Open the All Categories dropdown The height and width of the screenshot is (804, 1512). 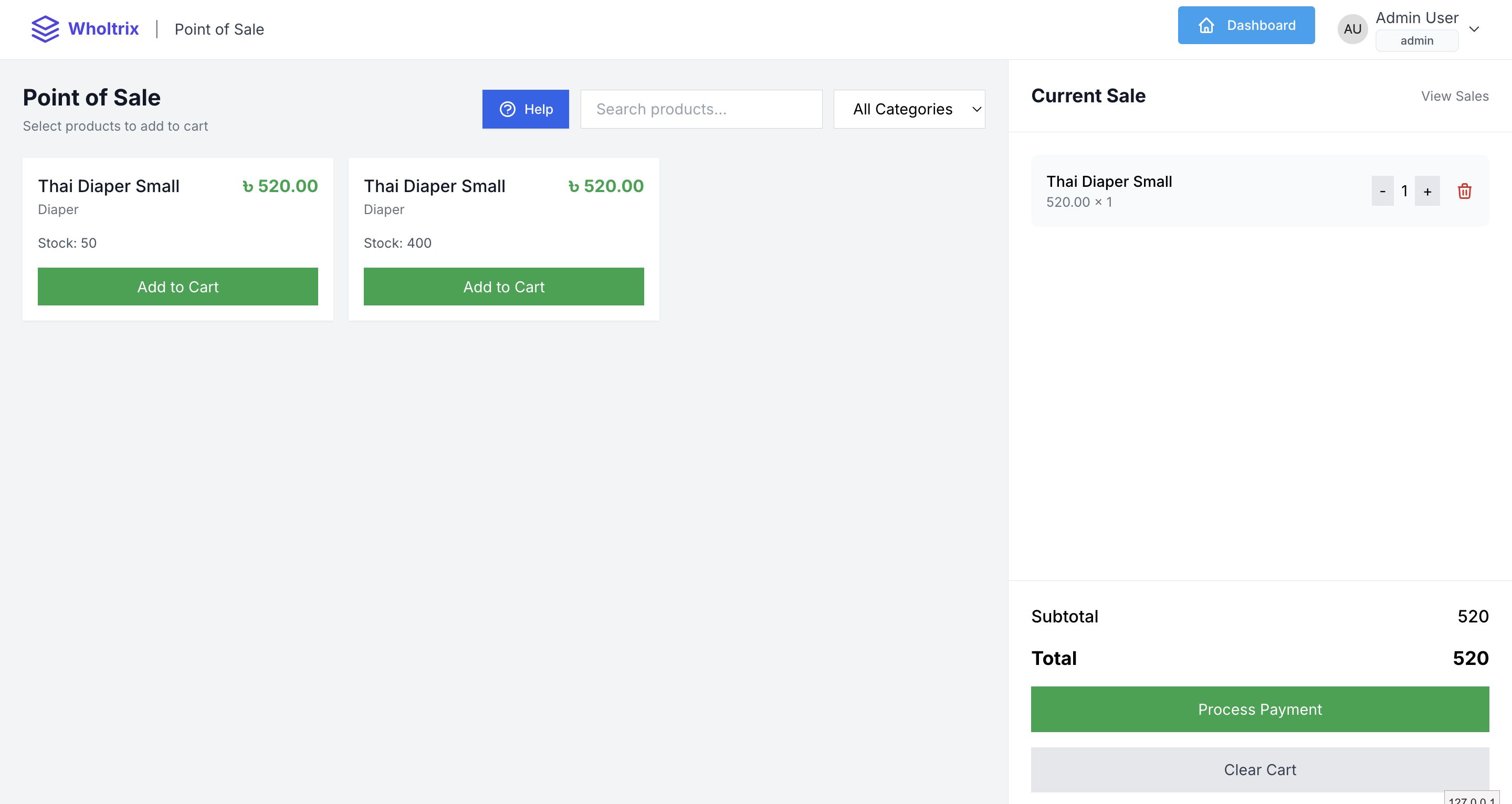(x=909, y=109)
